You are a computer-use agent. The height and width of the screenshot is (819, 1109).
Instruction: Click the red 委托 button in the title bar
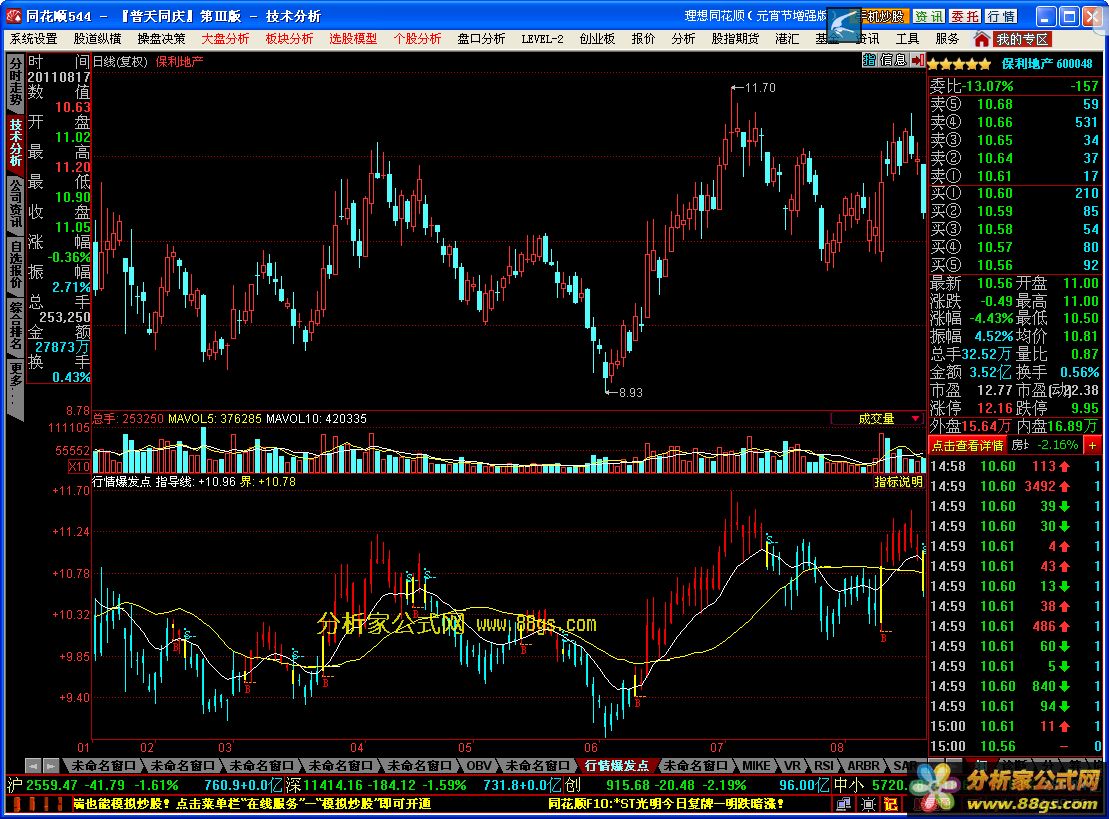[x=965, y=16]
